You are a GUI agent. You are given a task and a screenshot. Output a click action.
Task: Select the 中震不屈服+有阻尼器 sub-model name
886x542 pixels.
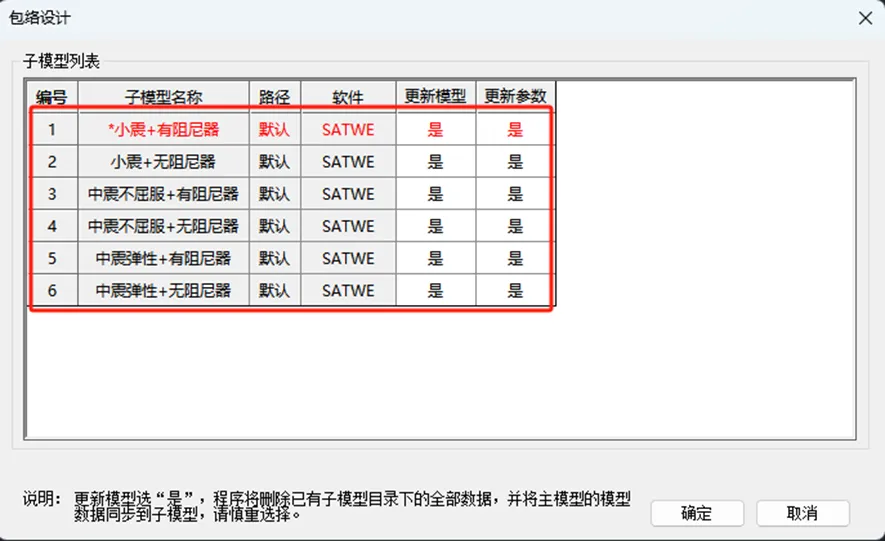[x=164, y=194]
